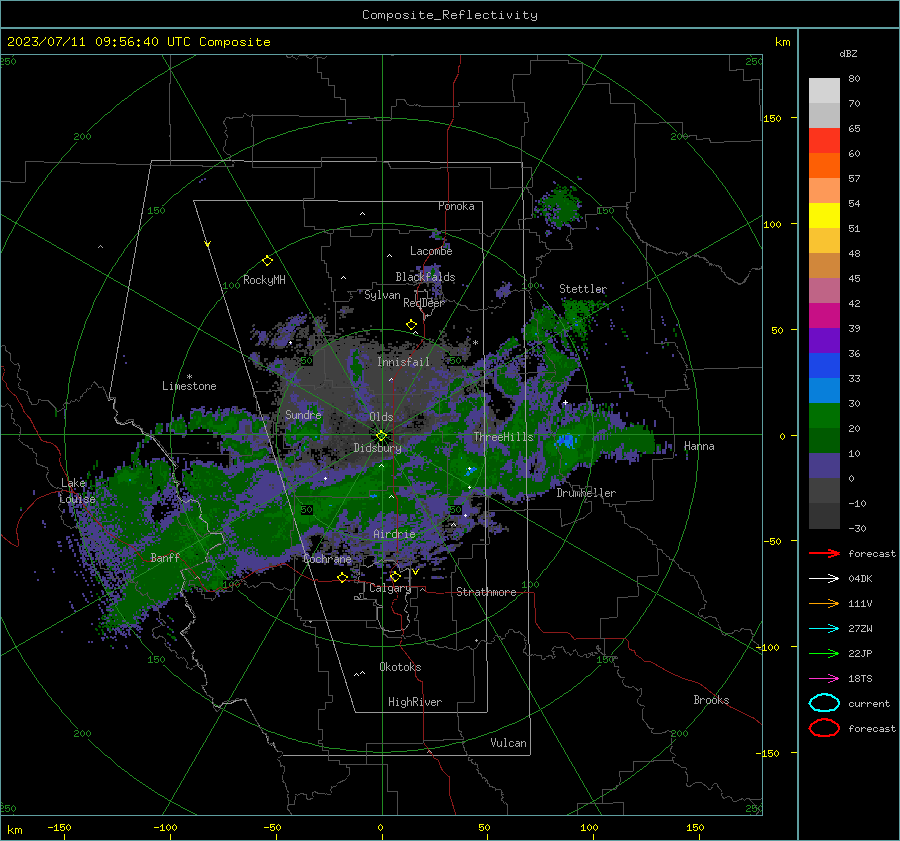The image size is (900, 841).
Task: Click the Calgary city label
Action: (x=390, y=588)
